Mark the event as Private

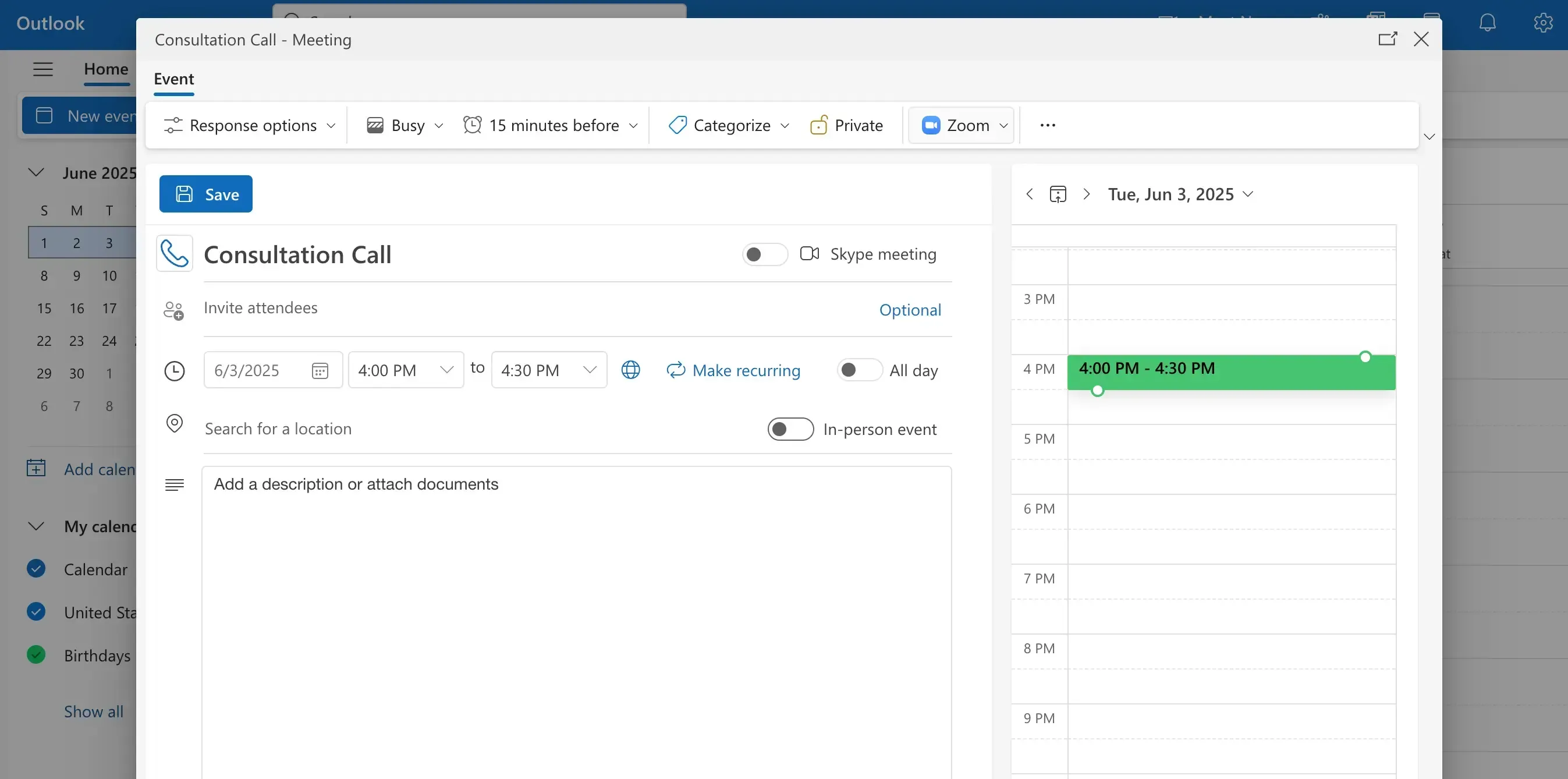(x=846, y=125)
